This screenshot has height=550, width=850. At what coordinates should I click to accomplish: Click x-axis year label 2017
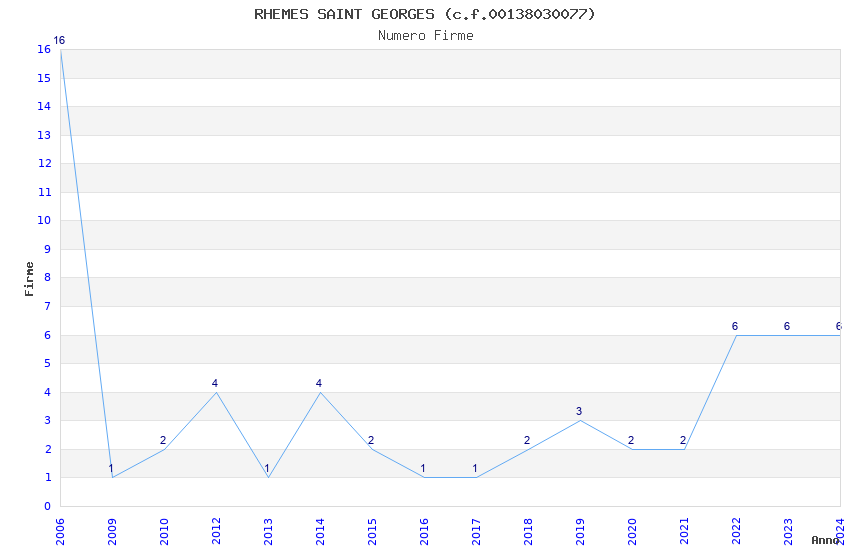[476, 532]
